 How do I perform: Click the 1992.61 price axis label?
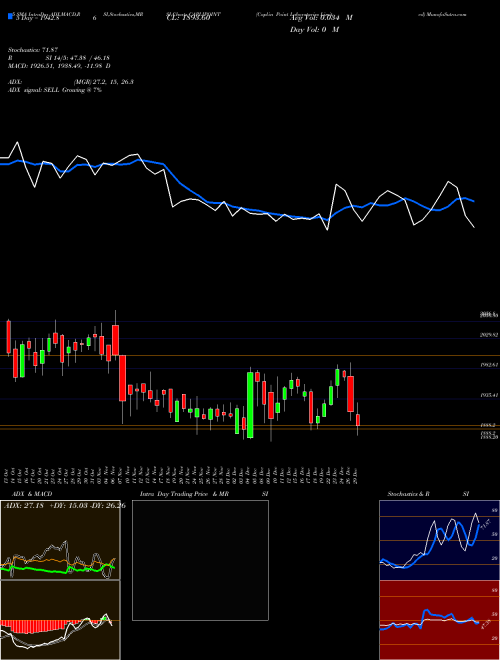click(489, 365)
